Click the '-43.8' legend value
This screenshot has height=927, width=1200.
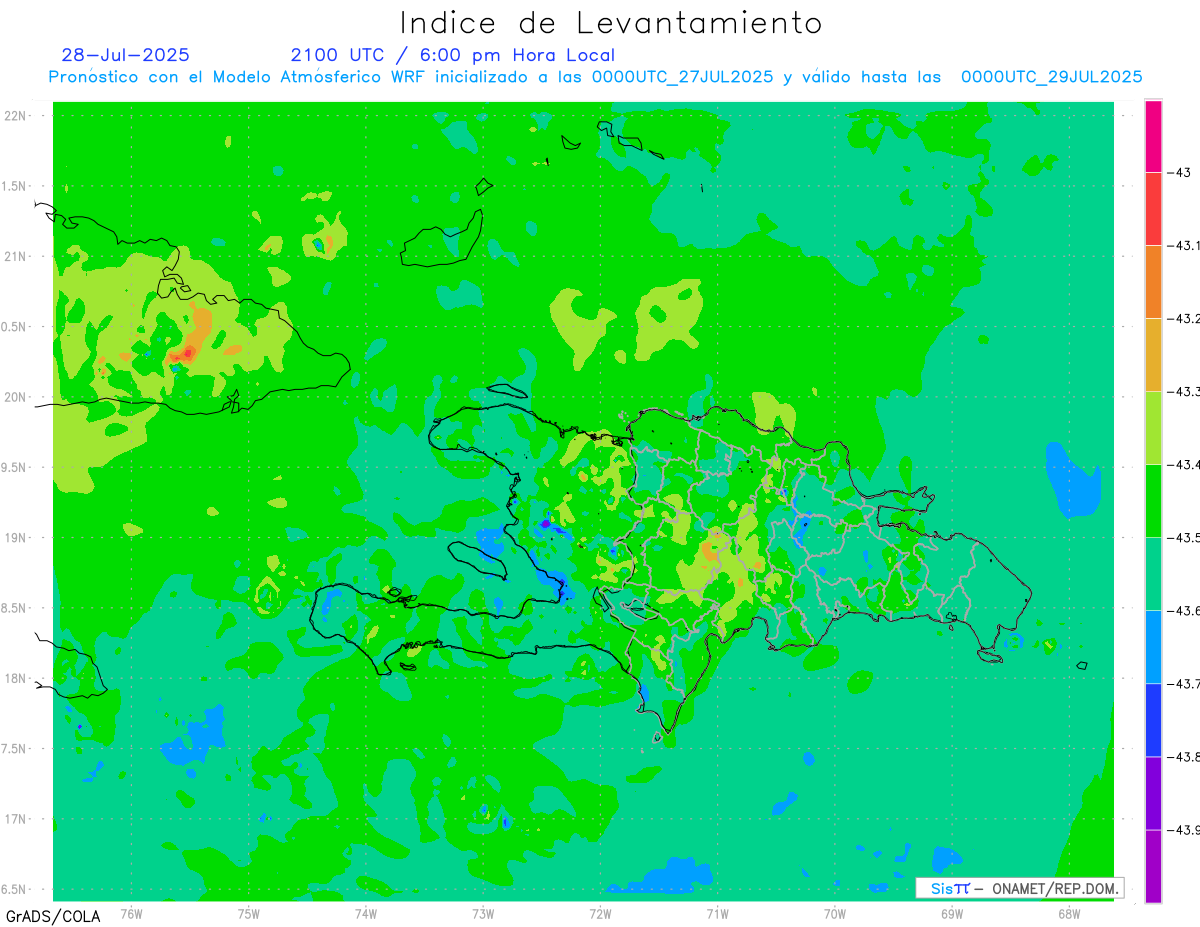click(1184, 756)
